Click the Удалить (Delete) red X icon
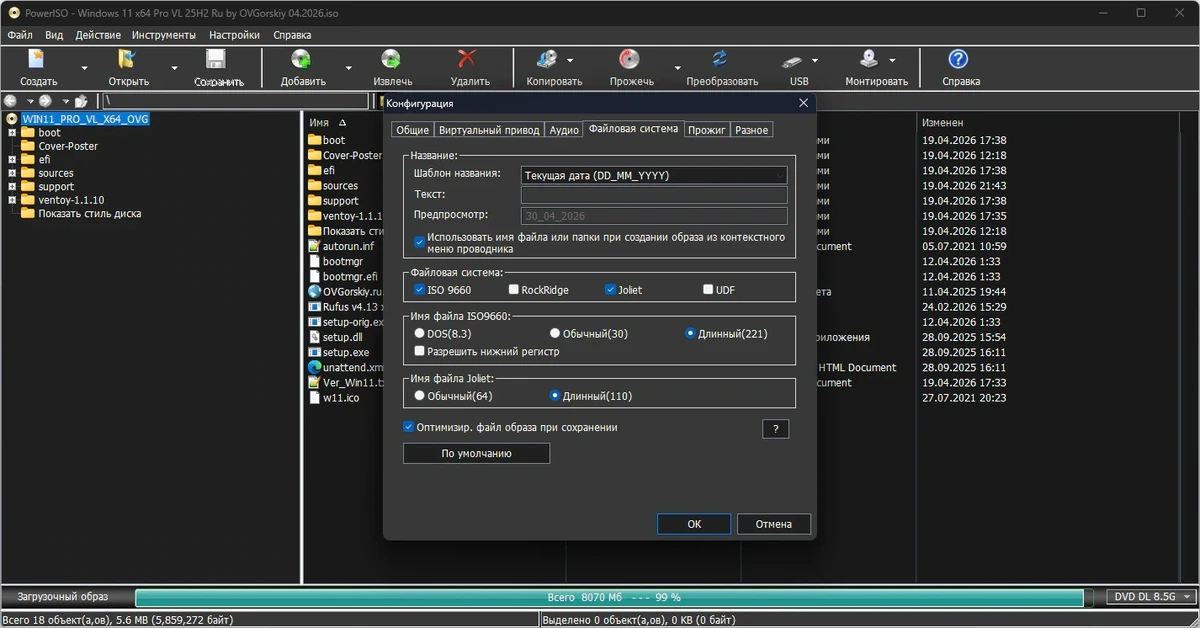1200x628 pixels. [x=467, y=59]
